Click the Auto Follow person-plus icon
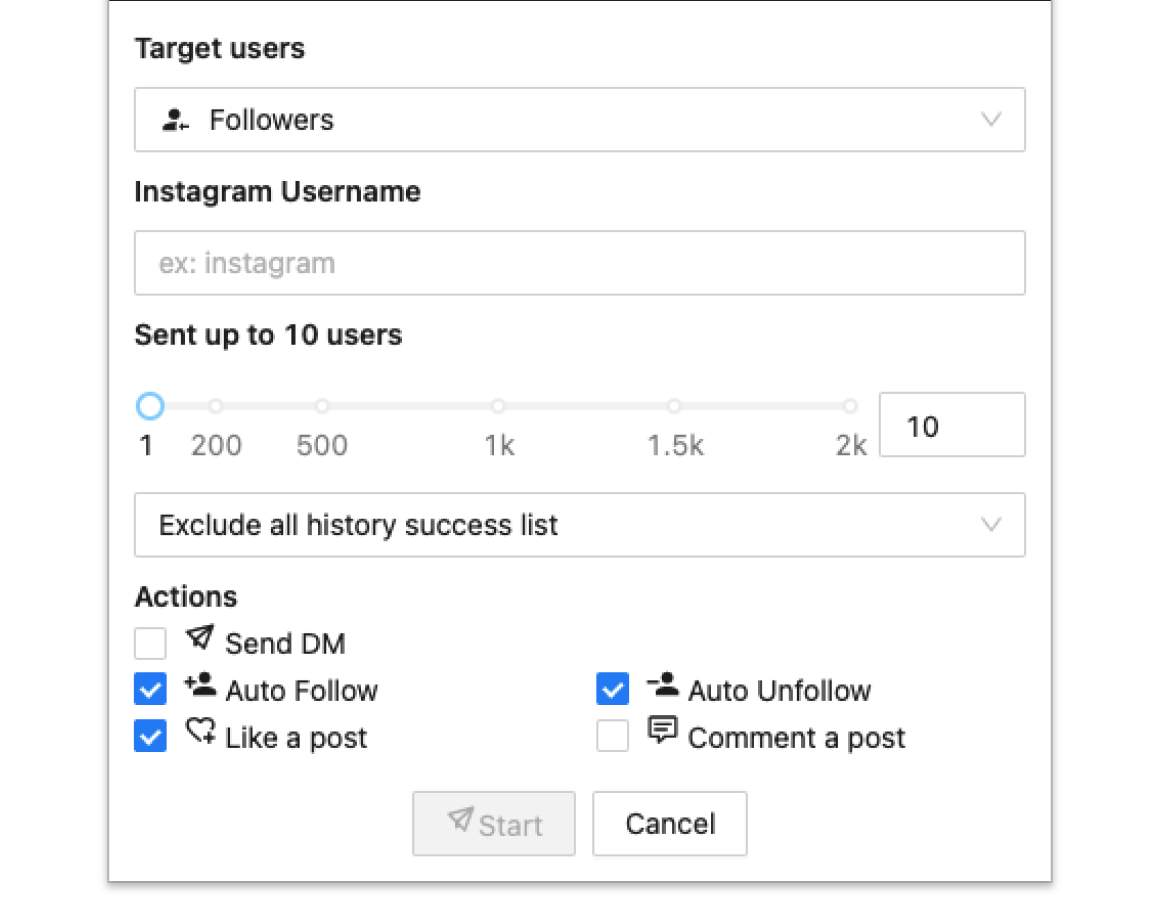 [x=200, y=686]
